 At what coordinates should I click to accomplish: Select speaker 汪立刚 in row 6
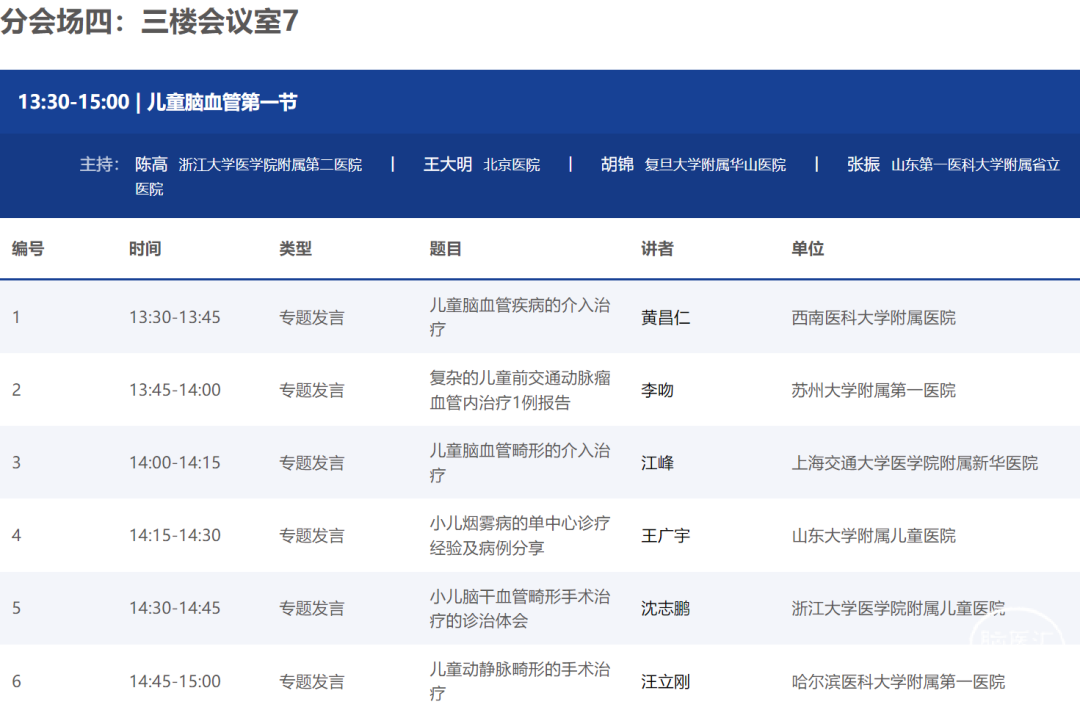(665, 682)
